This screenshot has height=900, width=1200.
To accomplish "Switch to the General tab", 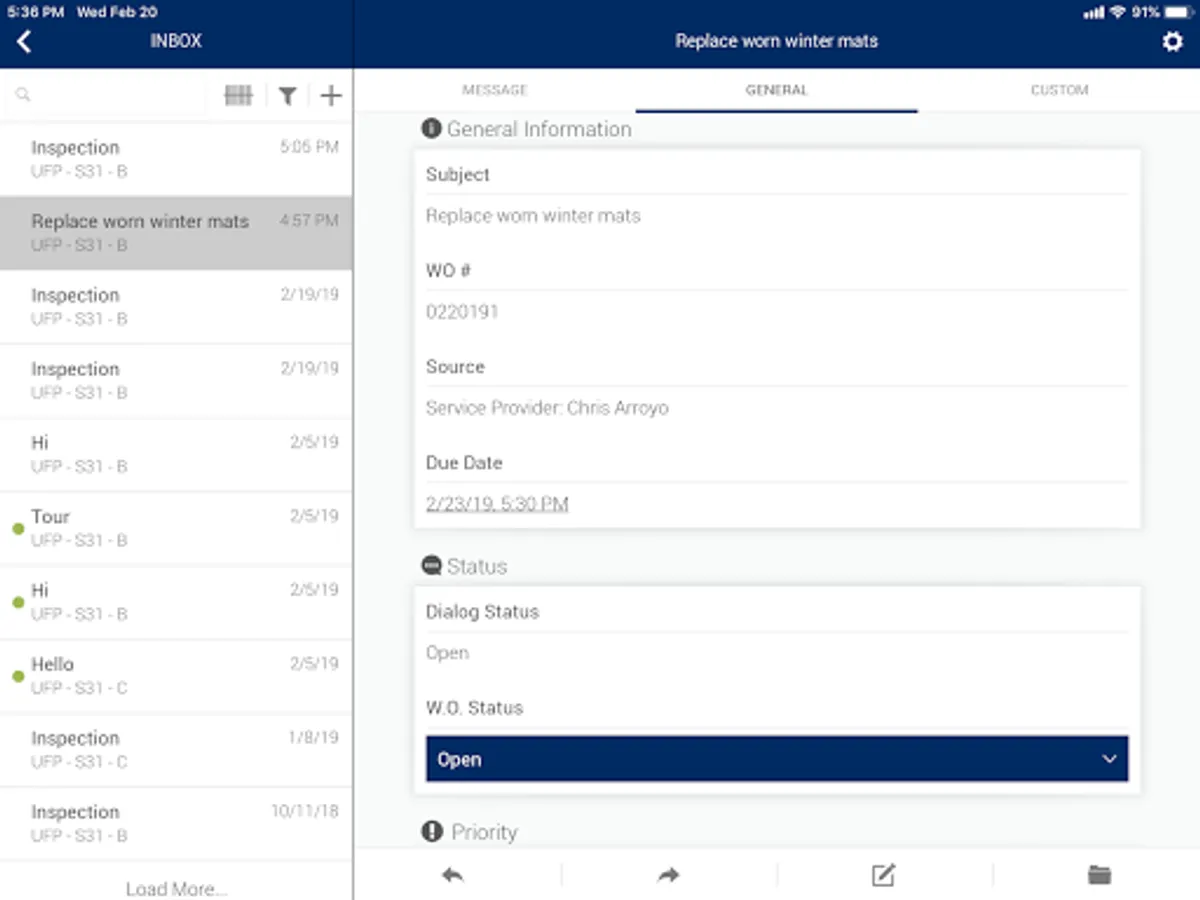I will click(777, 90).
